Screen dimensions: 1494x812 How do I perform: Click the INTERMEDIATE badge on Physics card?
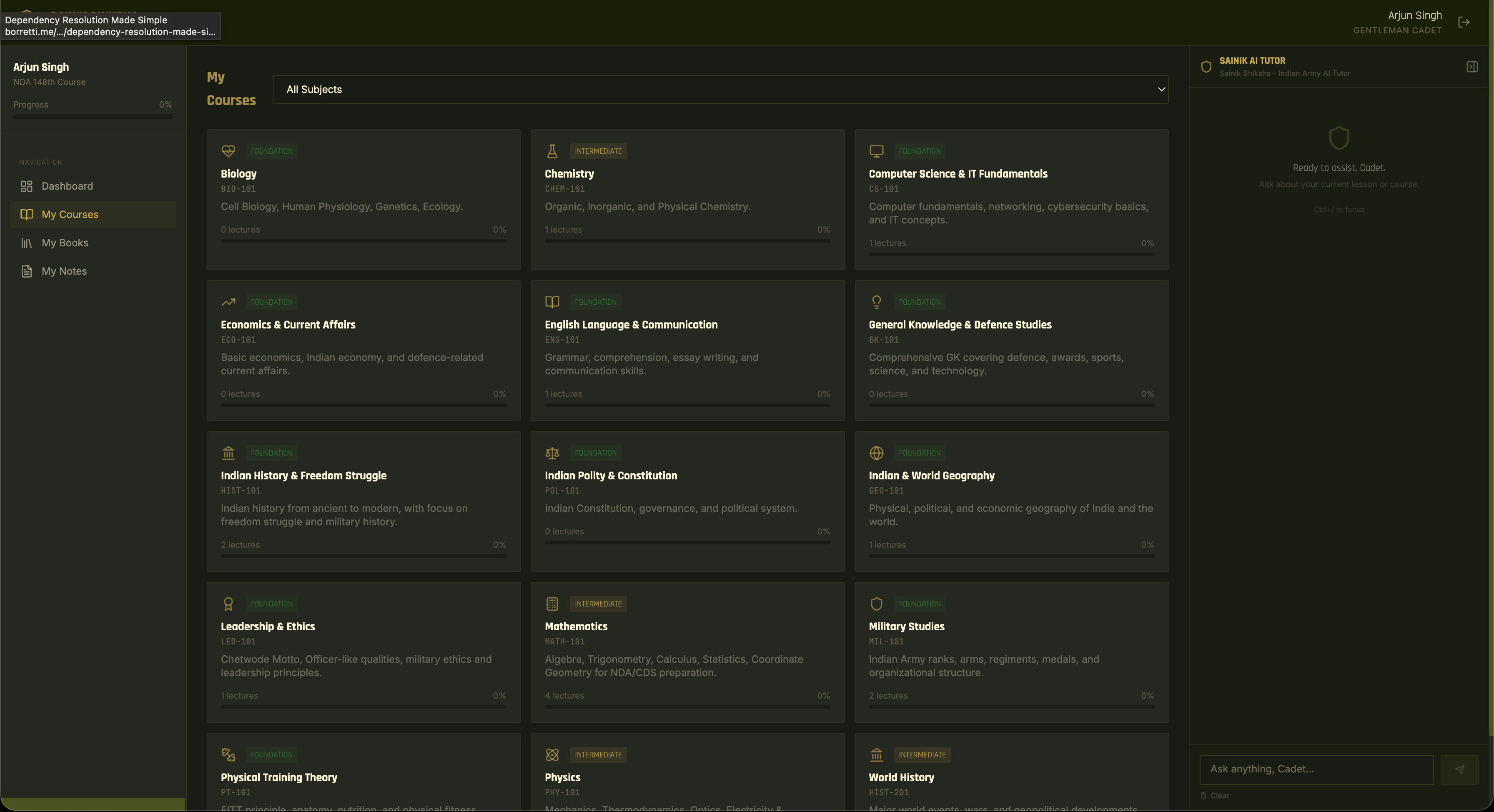pos(598,754)
